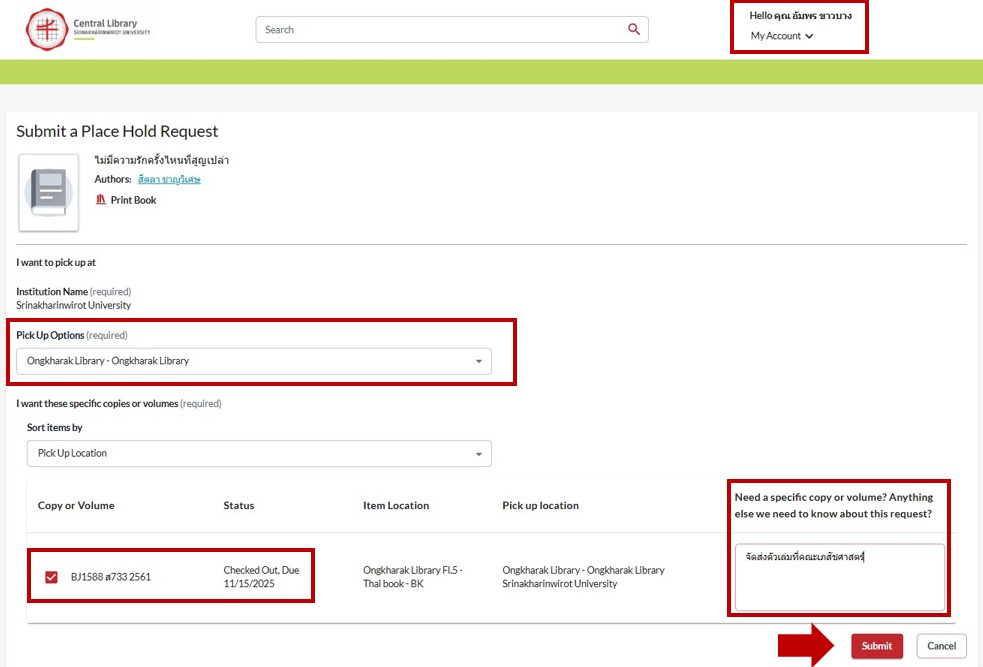Click the red arrow pointing to Submit
The image size is (983, 667).
coord(809,645)
